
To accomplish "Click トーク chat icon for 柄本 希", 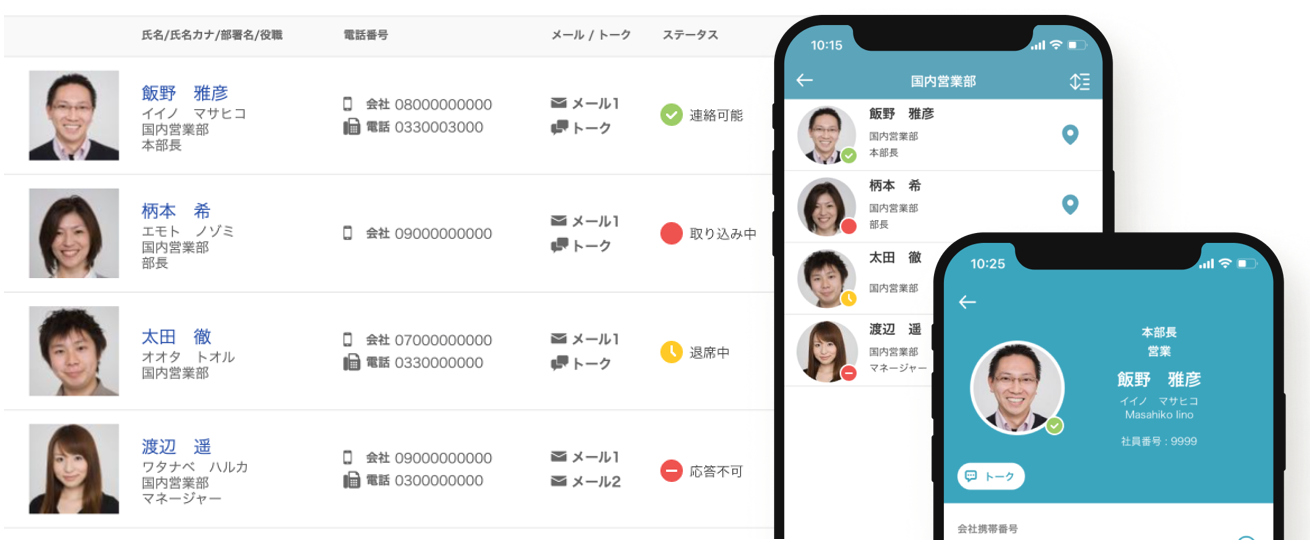I will [559, 246].
